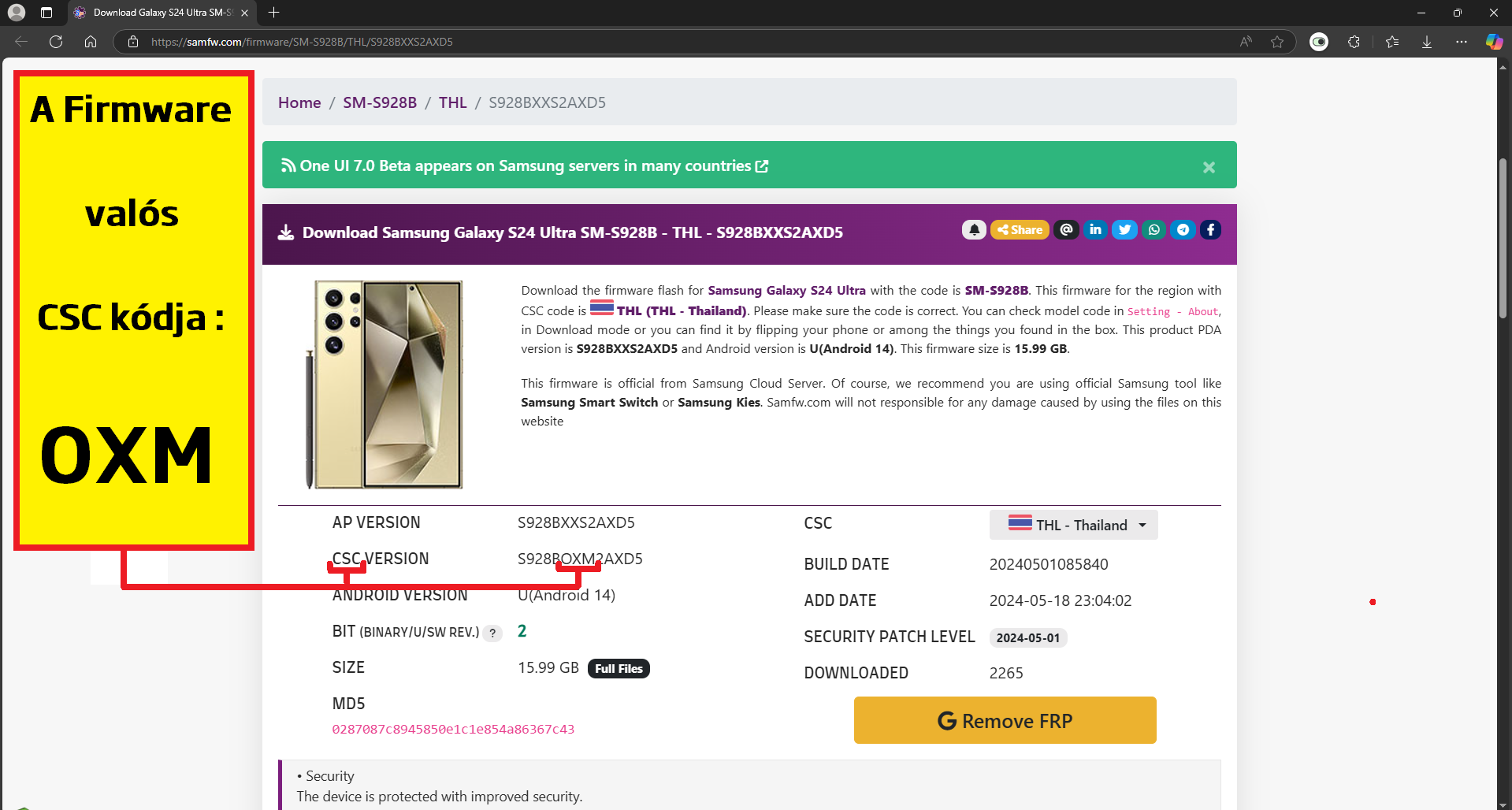
Task: Click the address bar URL
Action: click(x=302, y=42)
